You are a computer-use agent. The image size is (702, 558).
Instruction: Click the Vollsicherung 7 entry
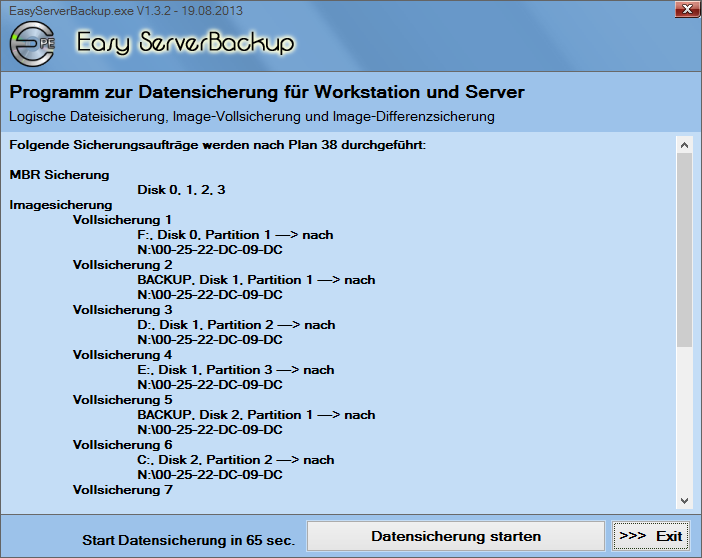pyautogui.click(x=122, y=490)
